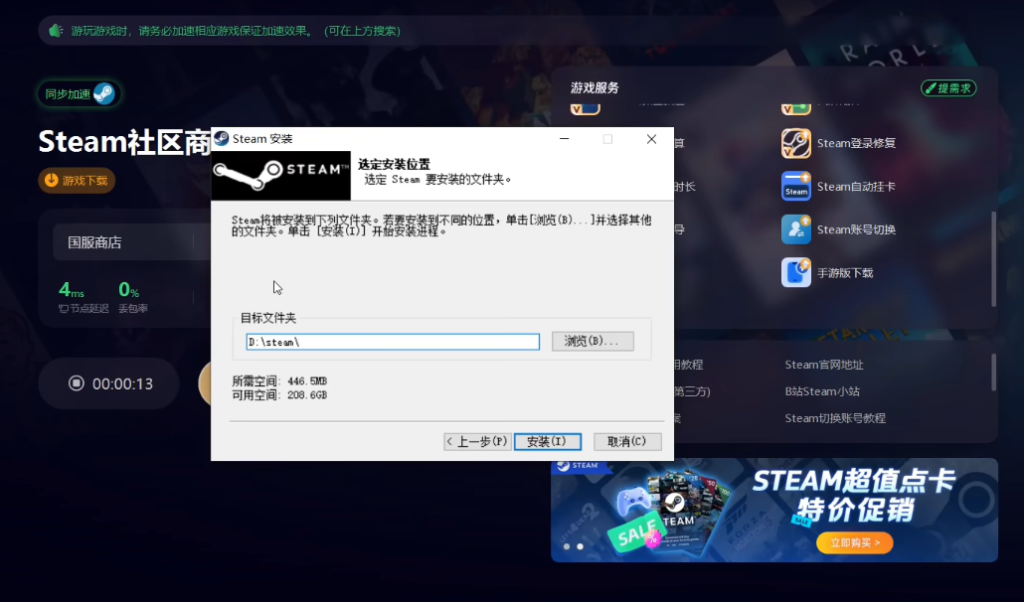Open folder browser with 浏览(B)... button
Screen dimensions: 1024x602
592,341
